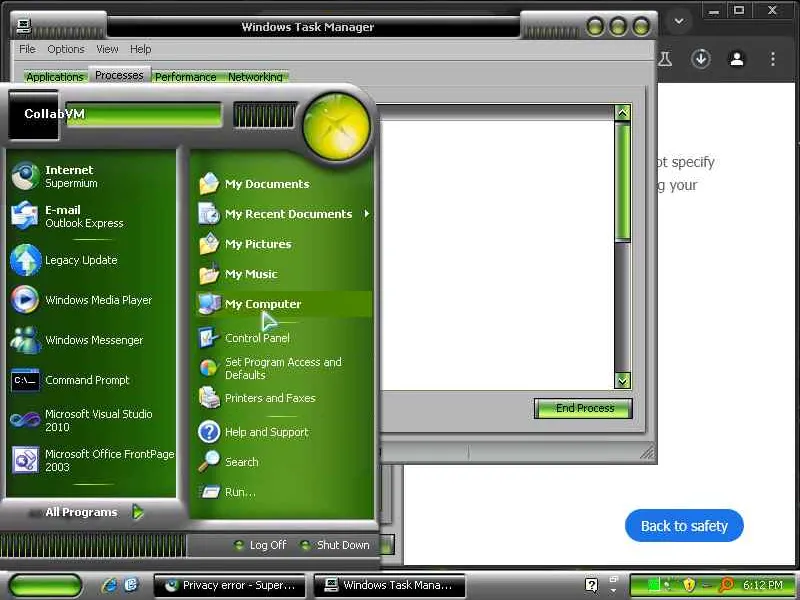
Task: Switch to the Applications tab
Action: click(55, 77)
